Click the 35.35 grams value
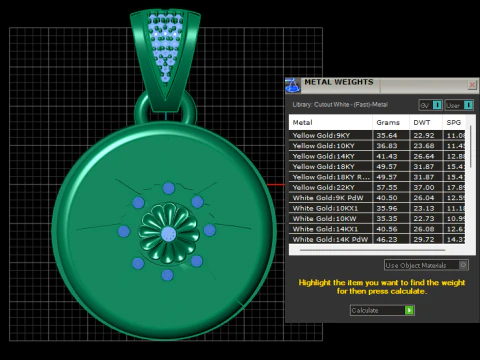Image resolution: width=480 pixels, height=360 pixels. click(x=387, y=218)
